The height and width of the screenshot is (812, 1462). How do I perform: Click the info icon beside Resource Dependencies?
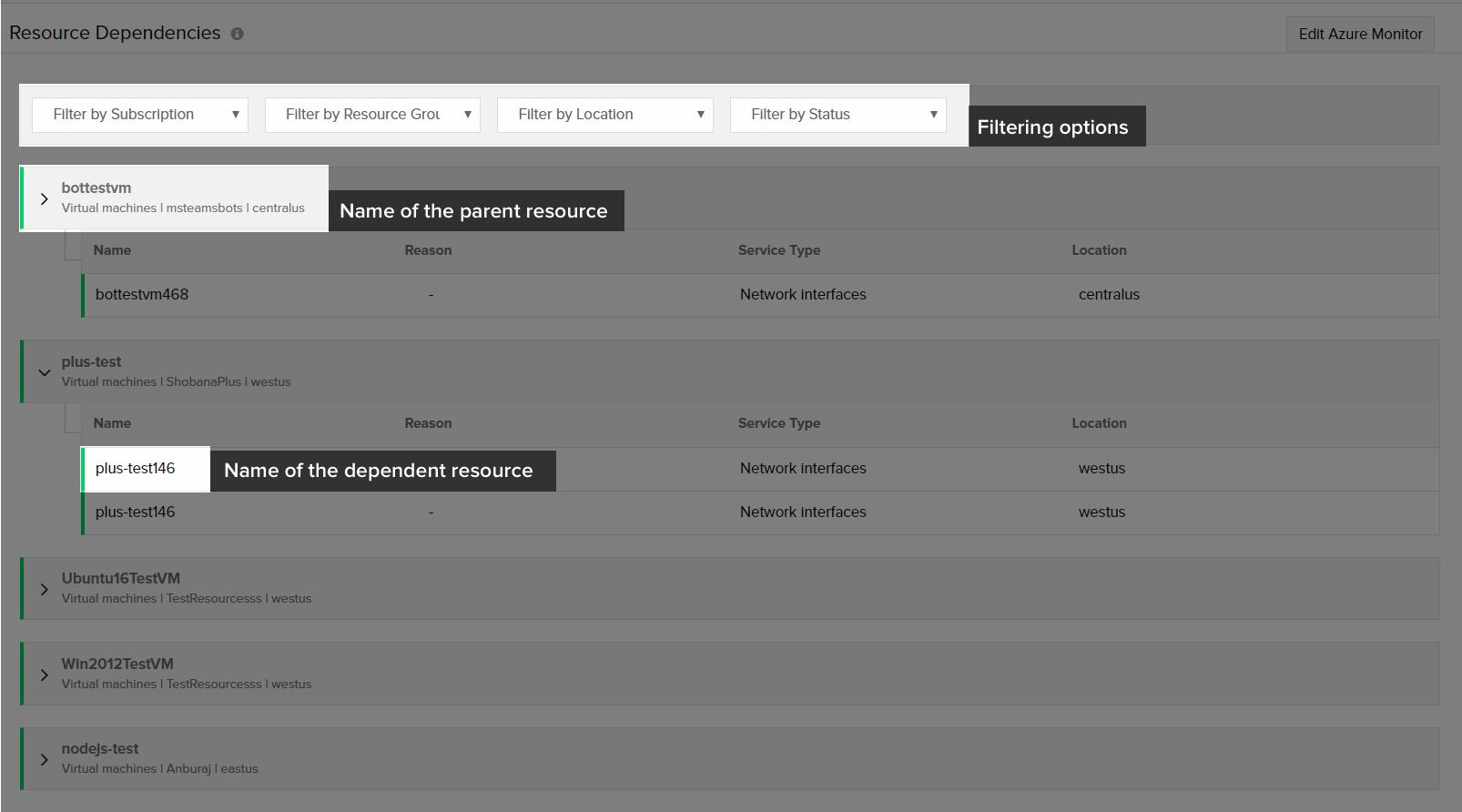pos(237,34)
